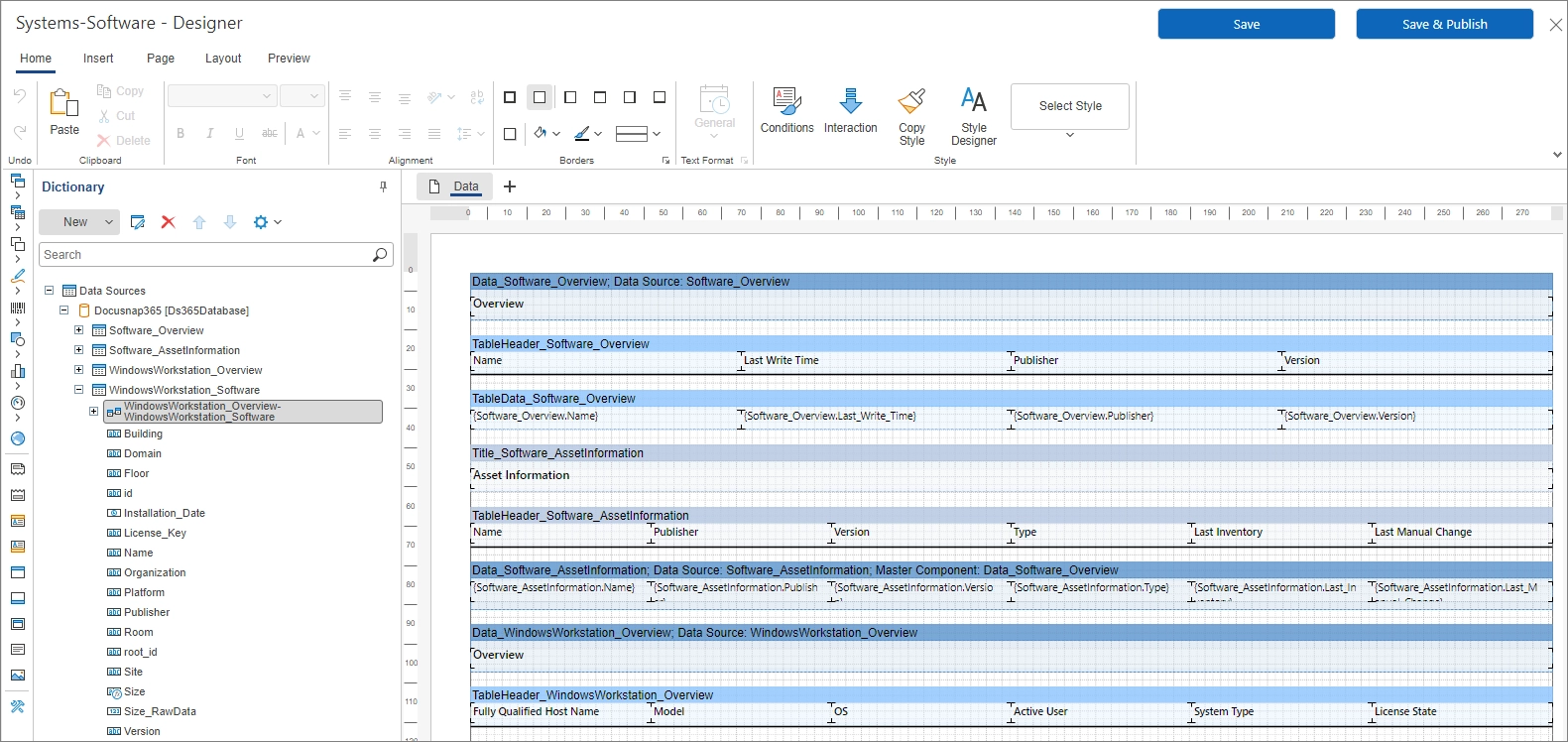Open the Preview tab

click(x=289, y=59)
